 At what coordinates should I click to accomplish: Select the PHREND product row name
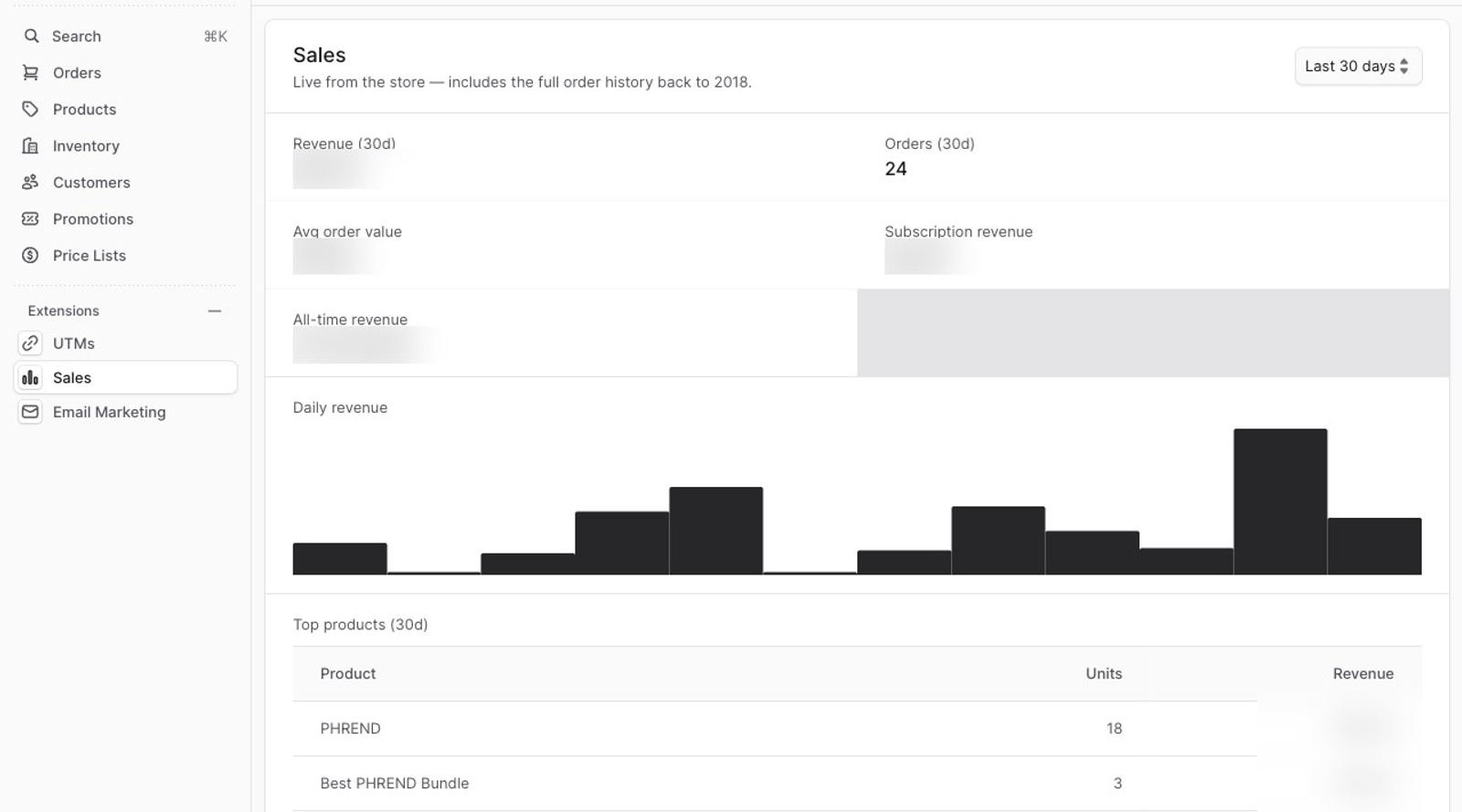click(x=350, y=728)
